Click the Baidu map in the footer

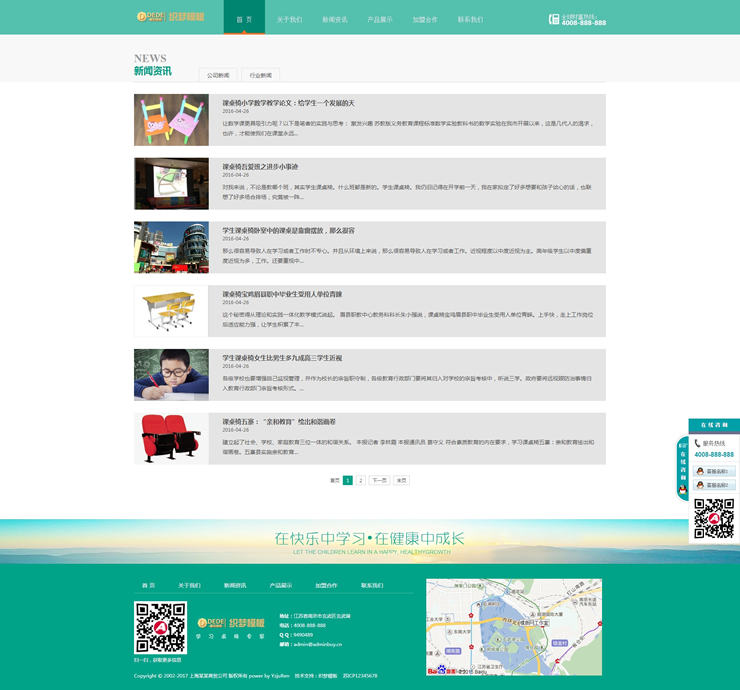(514, 627)
